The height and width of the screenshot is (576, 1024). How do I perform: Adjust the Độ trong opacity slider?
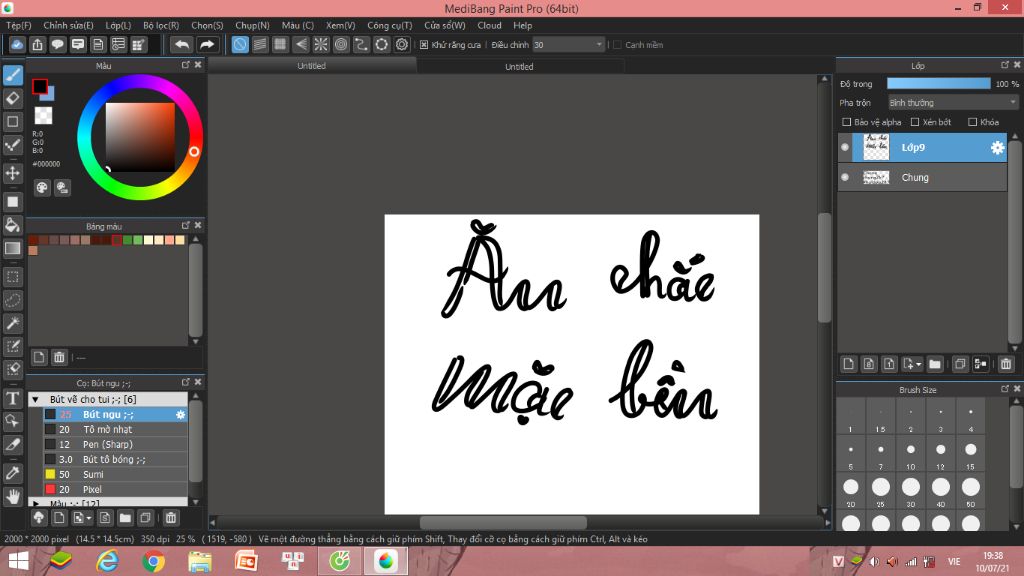[x=938, y=84]
